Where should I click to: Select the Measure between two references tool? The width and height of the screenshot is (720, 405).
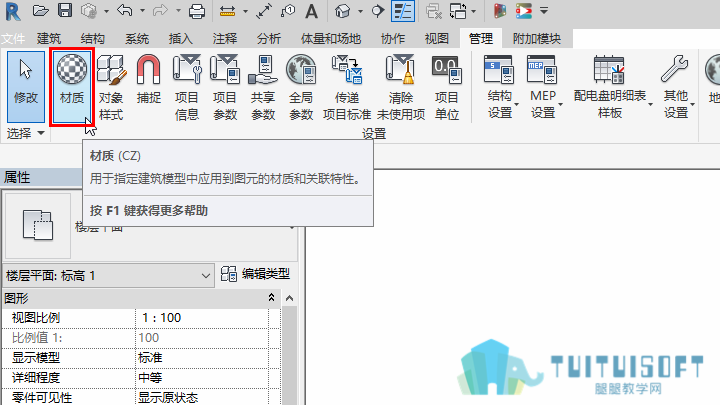coord(227,11)
